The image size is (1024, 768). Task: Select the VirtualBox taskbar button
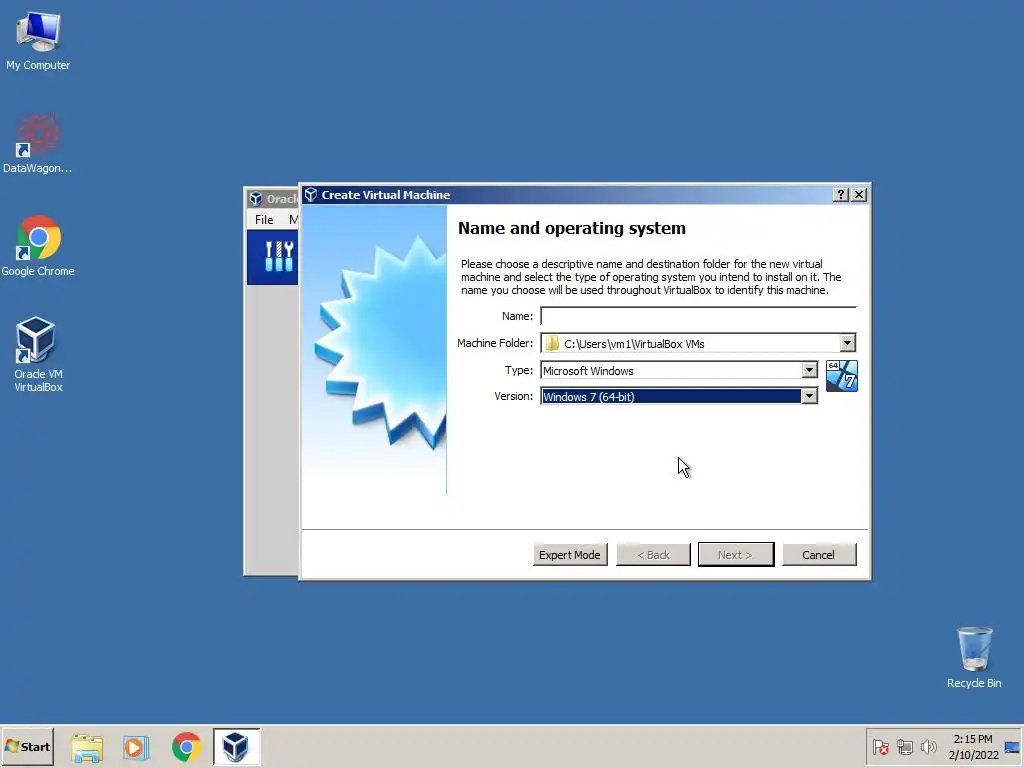point(236,747)
